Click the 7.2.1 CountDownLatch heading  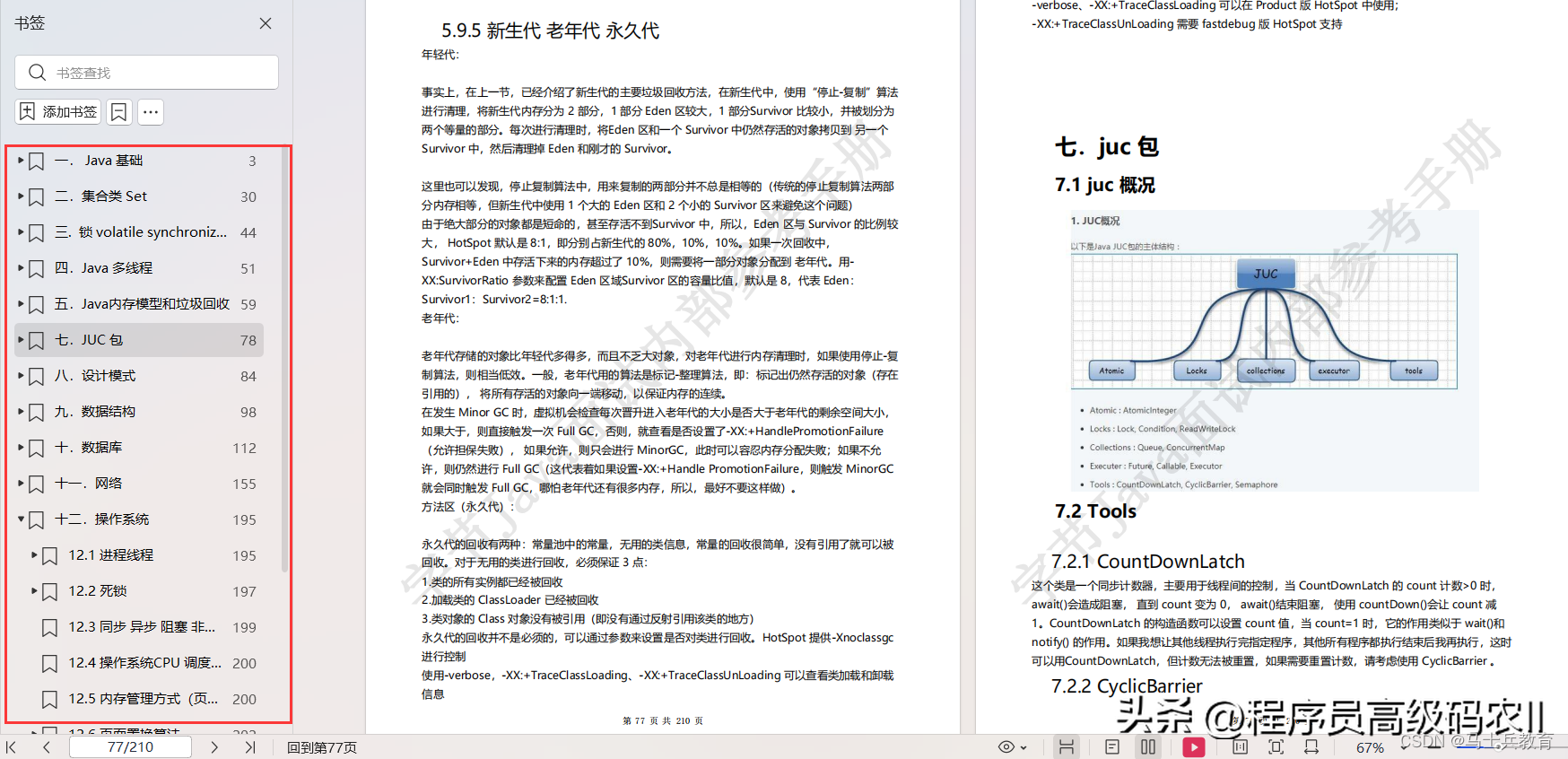click(x=1148, y=562)
